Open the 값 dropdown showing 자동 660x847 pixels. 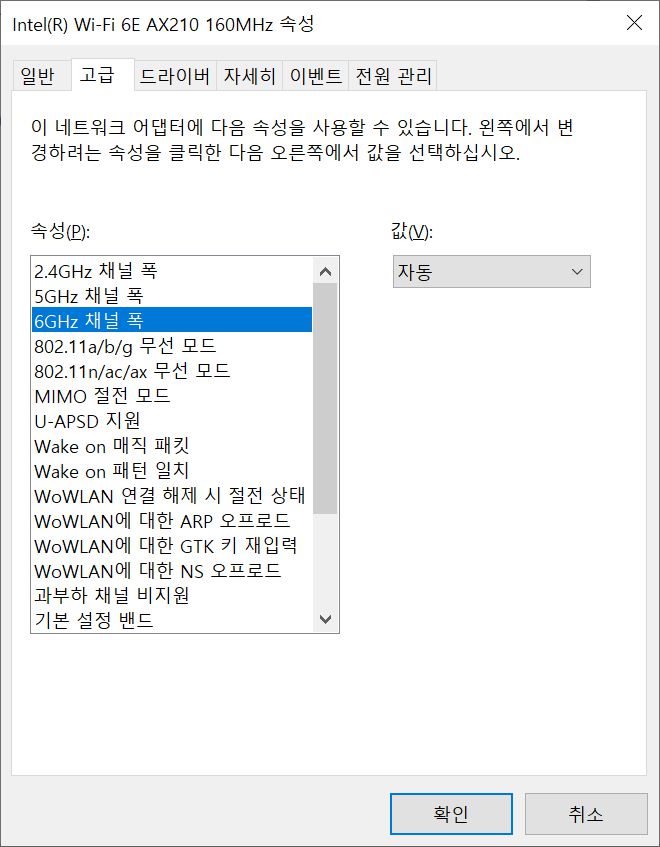pyautogui.click(x=491, y=271)
